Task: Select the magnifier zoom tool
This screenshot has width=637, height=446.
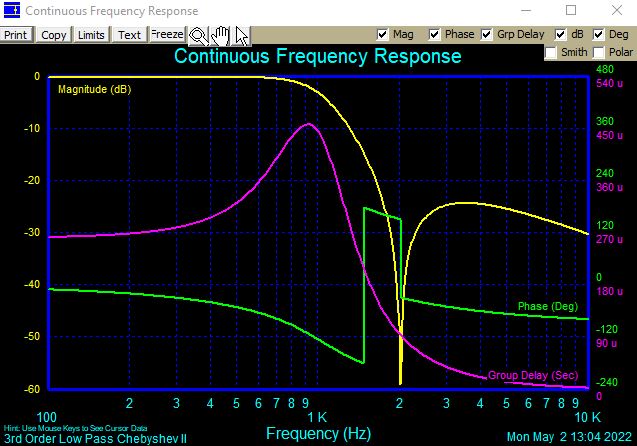Action: point(199,36)
